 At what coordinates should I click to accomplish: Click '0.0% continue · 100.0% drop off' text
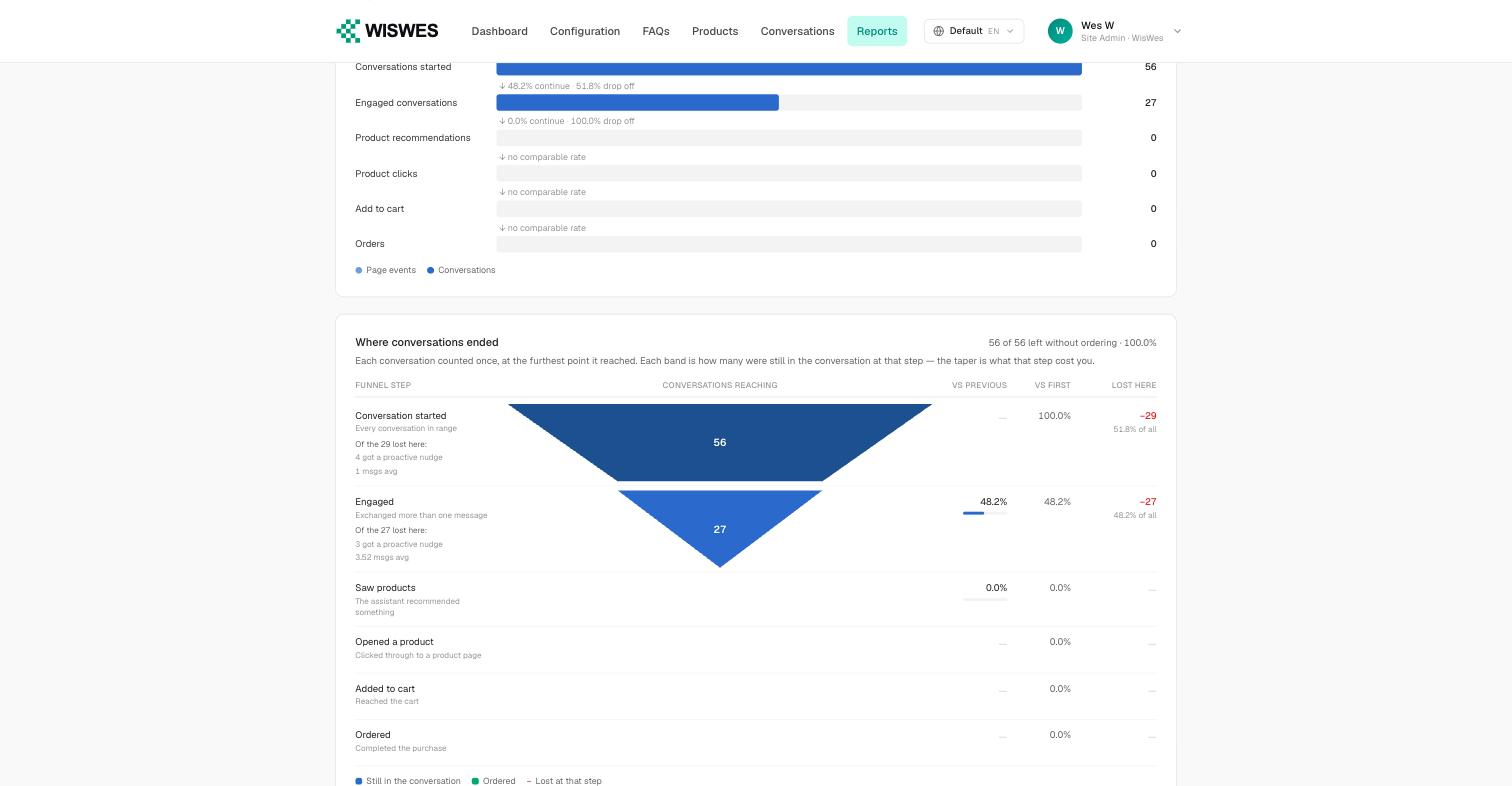tap(571, 121)
